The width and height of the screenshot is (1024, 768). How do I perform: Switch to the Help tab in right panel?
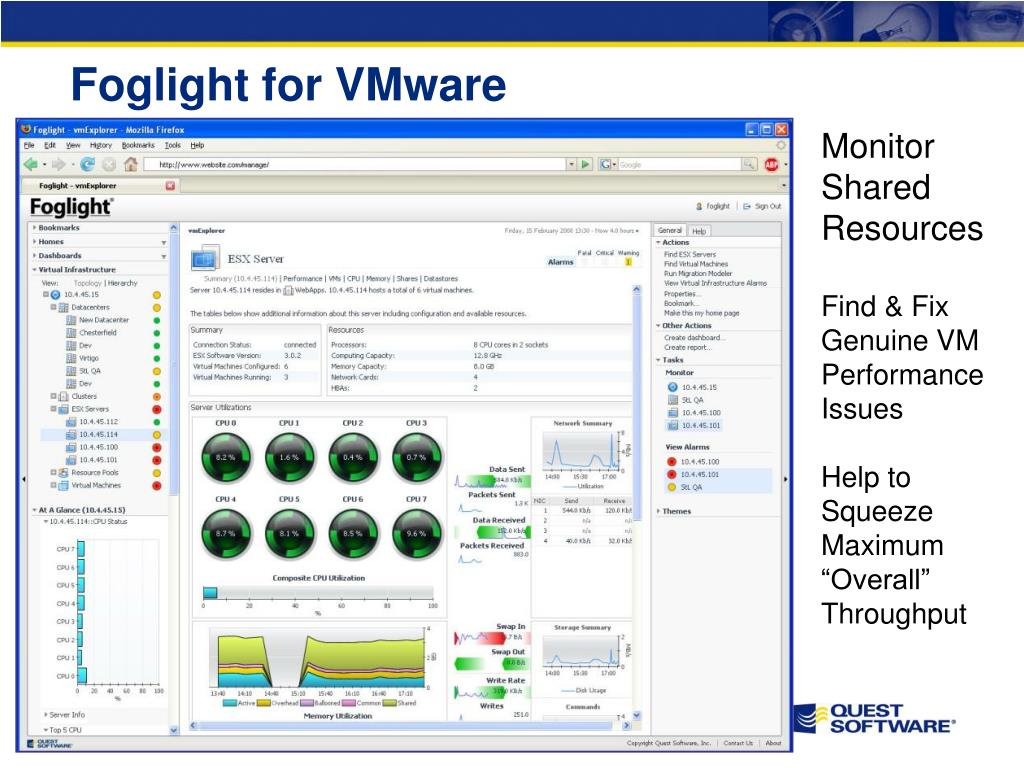699,231
